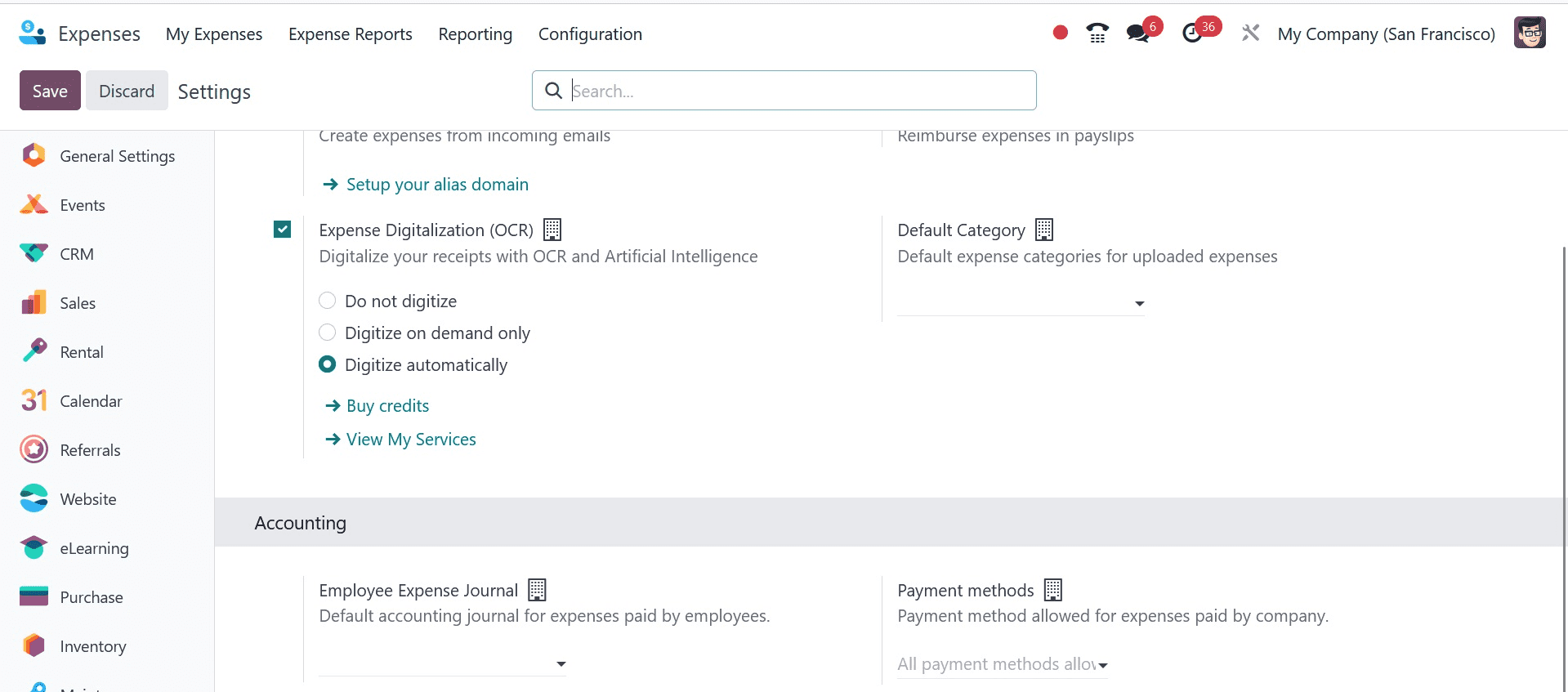The height and width of the screenshot is (692, 1568).
Task: Open the VoIP phone dialer icon
Action: click(x=1097, y=33)
